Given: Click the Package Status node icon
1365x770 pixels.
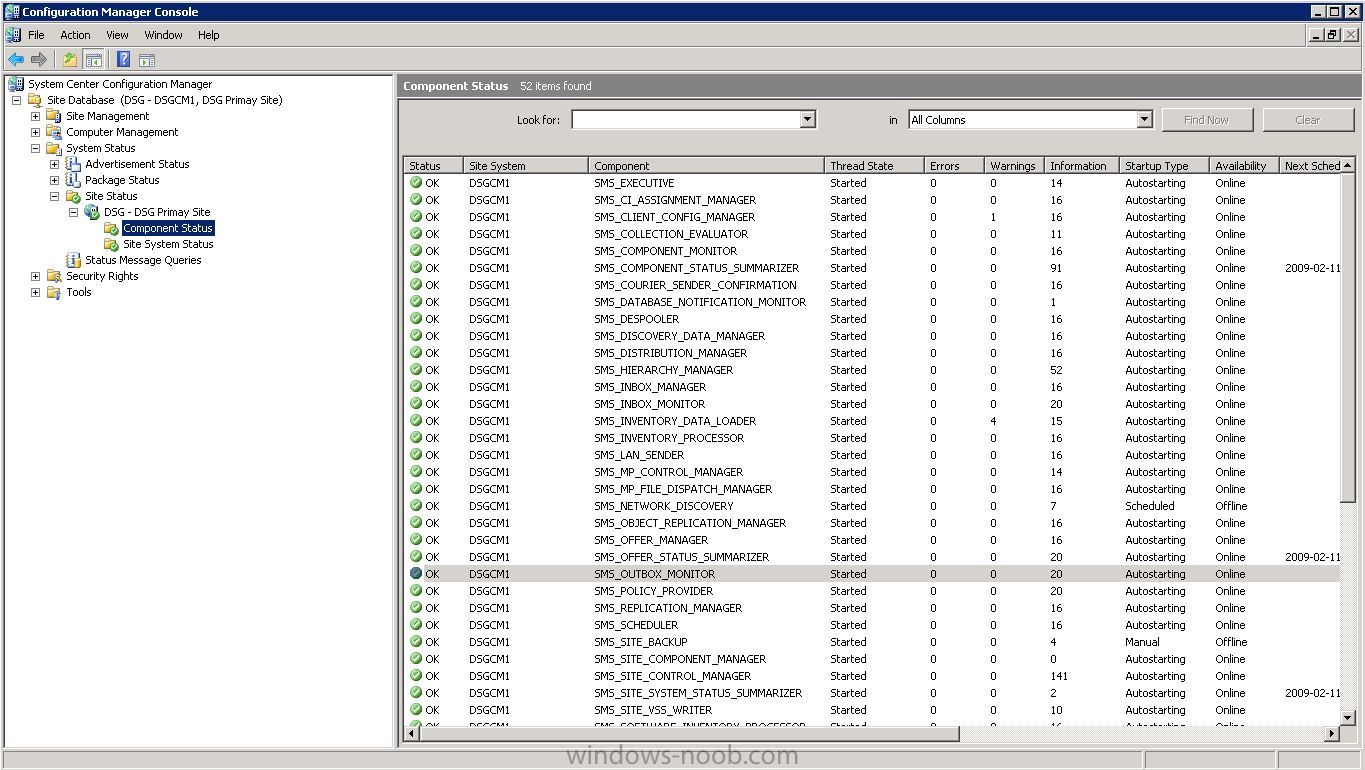Looking at the screenshot, I should pos(73,180).
